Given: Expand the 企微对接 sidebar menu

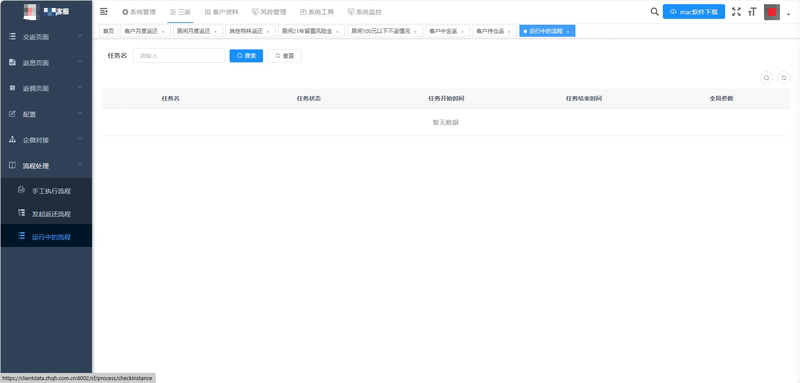Looking at the screenshot, I should click(46, 140).
